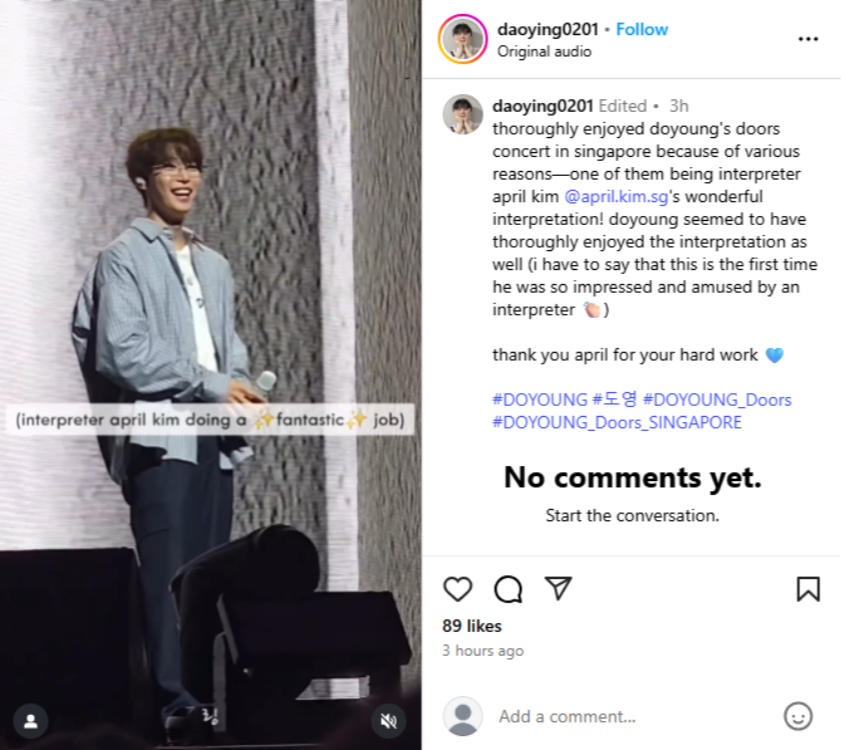Screen dimensions: 845x750
Task: Click the caption author's small avatar
Action: click(x=463, y=115)
